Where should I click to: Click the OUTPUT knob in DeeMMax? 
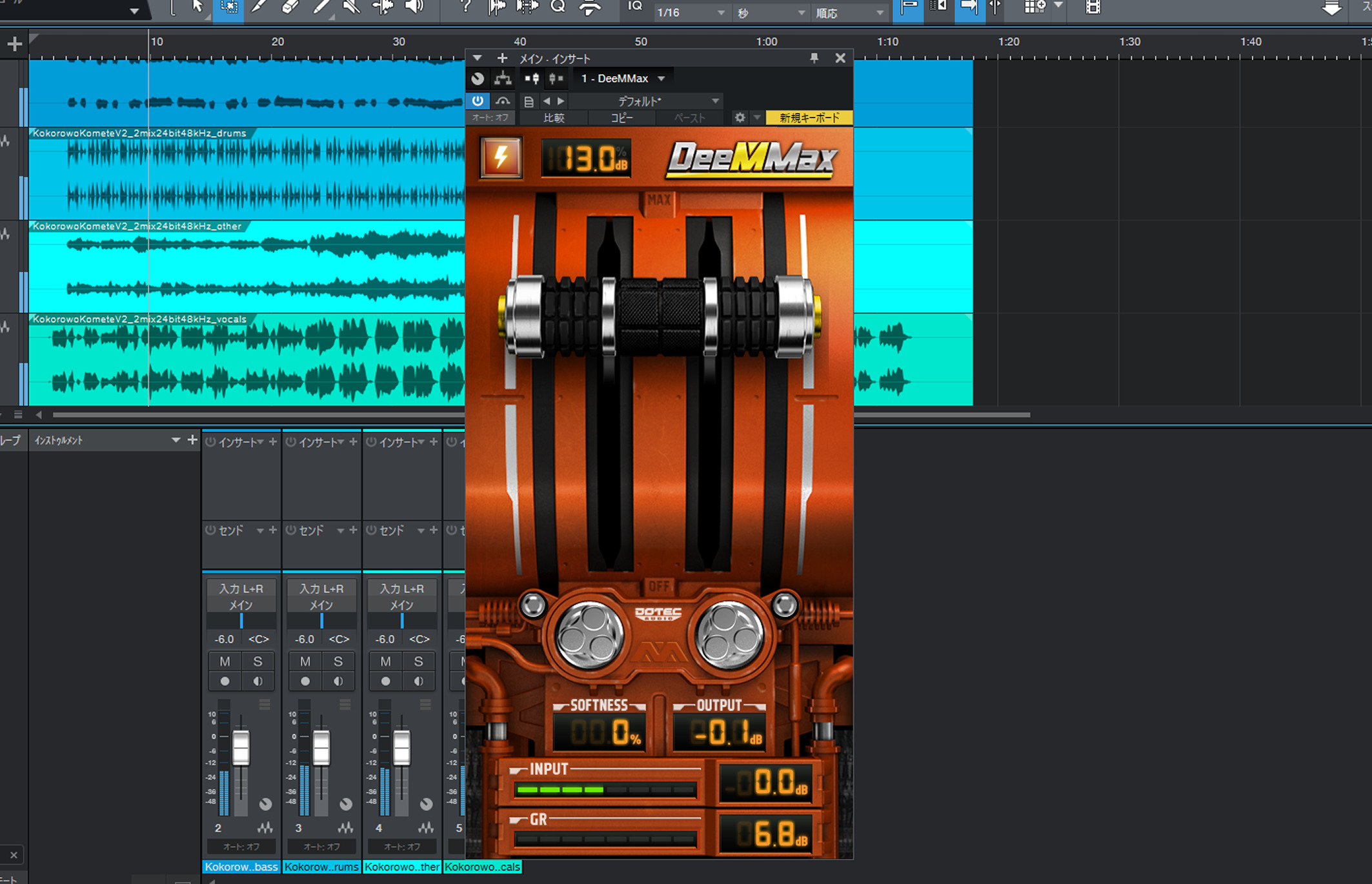pos(729,635)
